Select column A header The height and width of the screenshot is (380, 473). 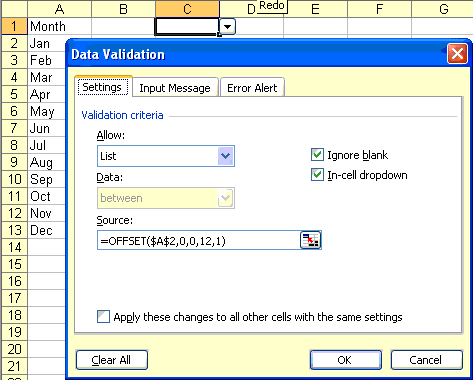pos(59,9)
